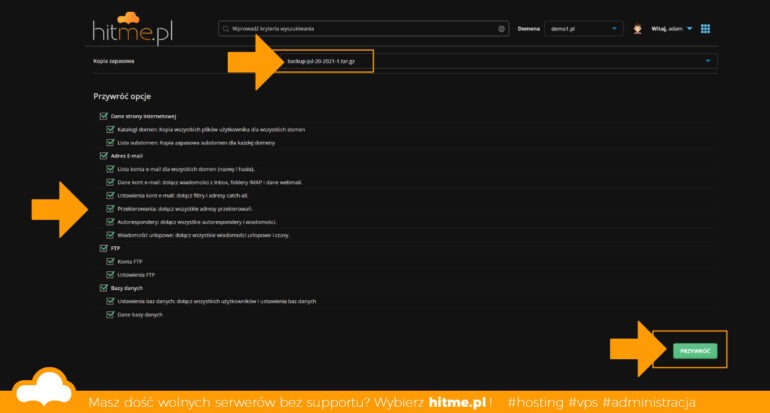Toggle the 'FTP' group checkbox

pyautogui.click(x=104, y=248)
